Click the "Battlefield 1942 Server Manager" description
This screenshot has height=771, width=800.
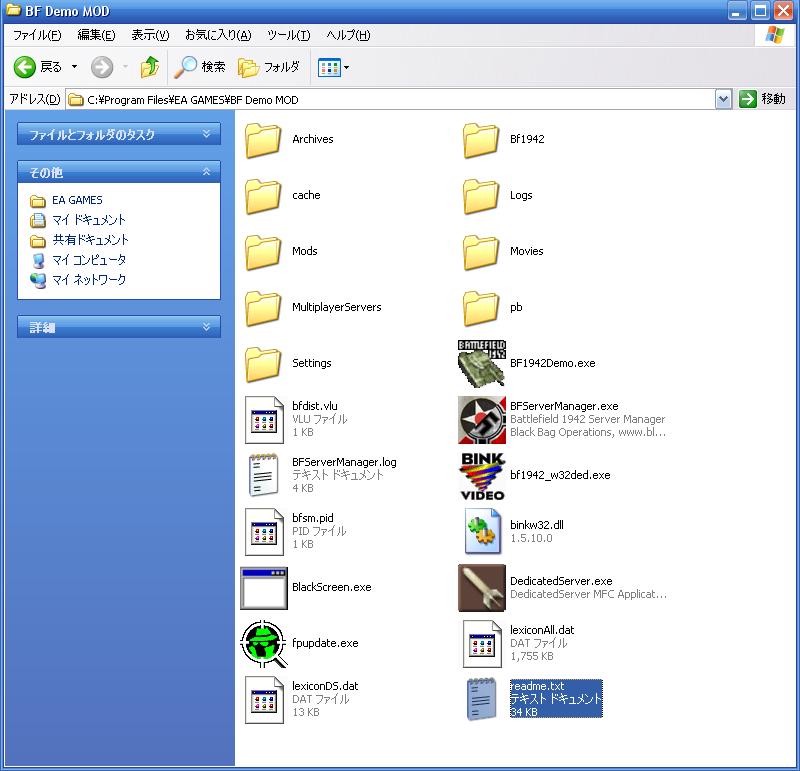pos(587,419)
